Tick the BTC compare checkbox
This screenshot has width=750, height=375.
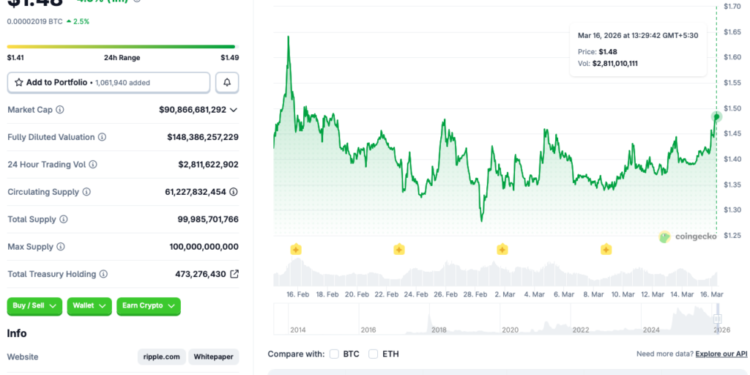pyautogui.click(x=334, y=354)
